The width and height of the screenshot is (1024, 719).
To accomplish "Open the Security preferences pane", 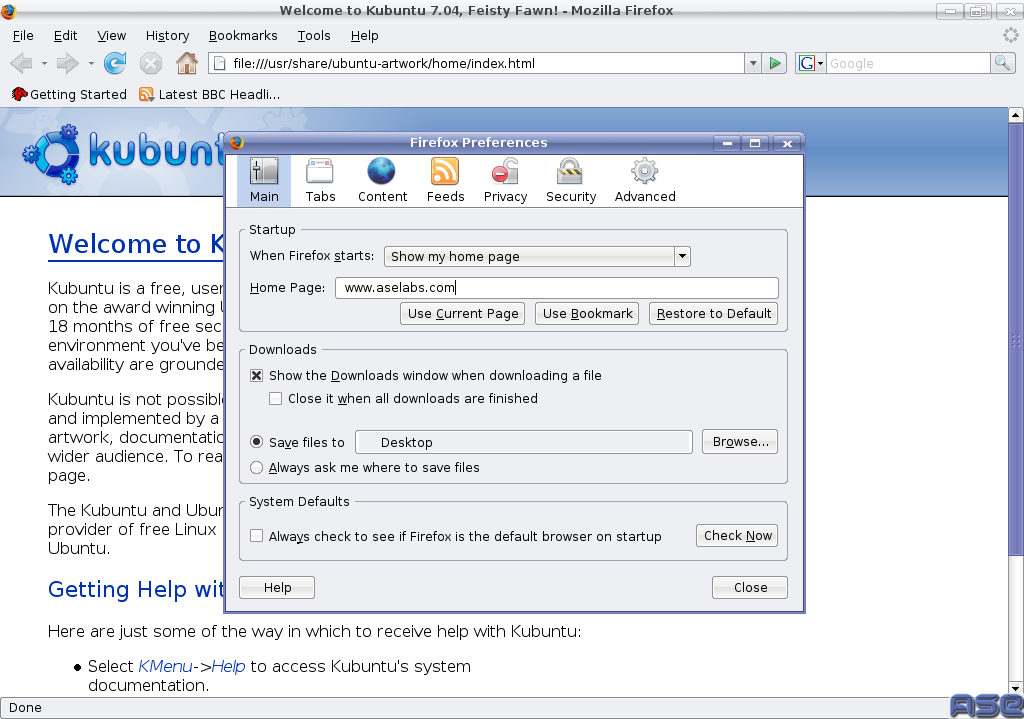I will pos(571,181).
